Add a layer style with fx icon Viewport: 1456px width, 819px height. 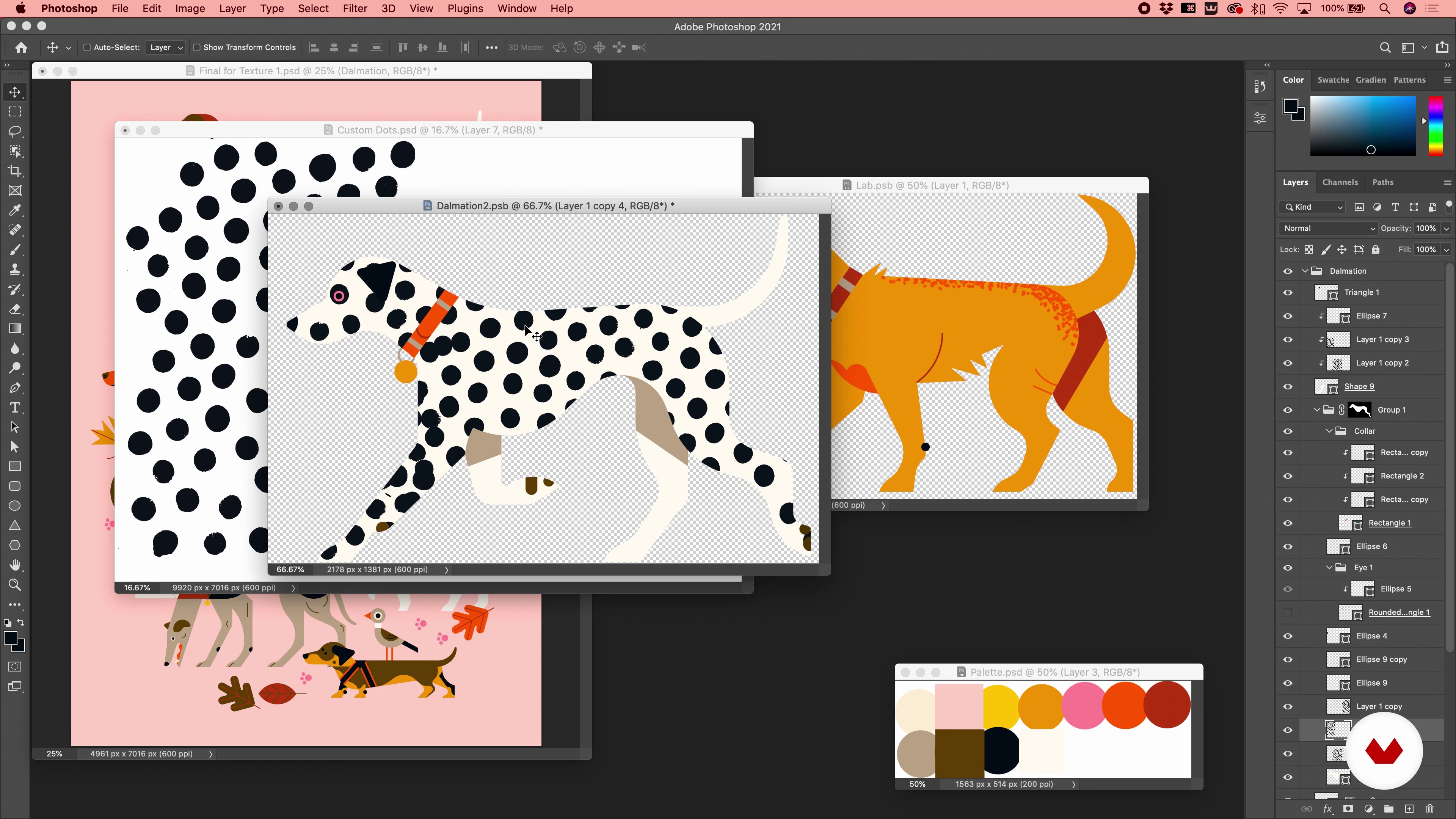coord(1328,809)
